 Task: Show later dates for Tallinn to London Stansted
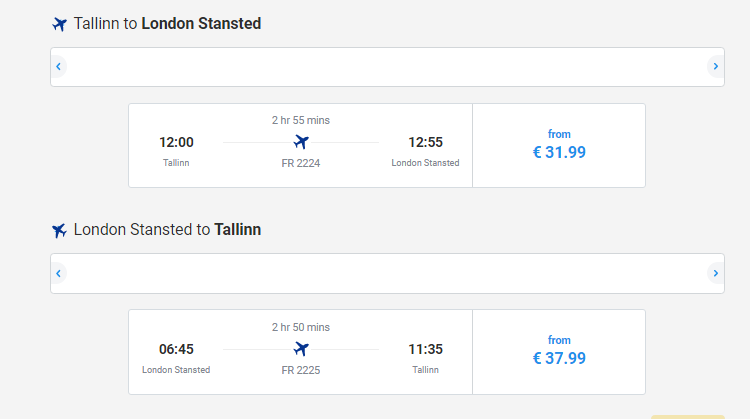tap(716, 66)
